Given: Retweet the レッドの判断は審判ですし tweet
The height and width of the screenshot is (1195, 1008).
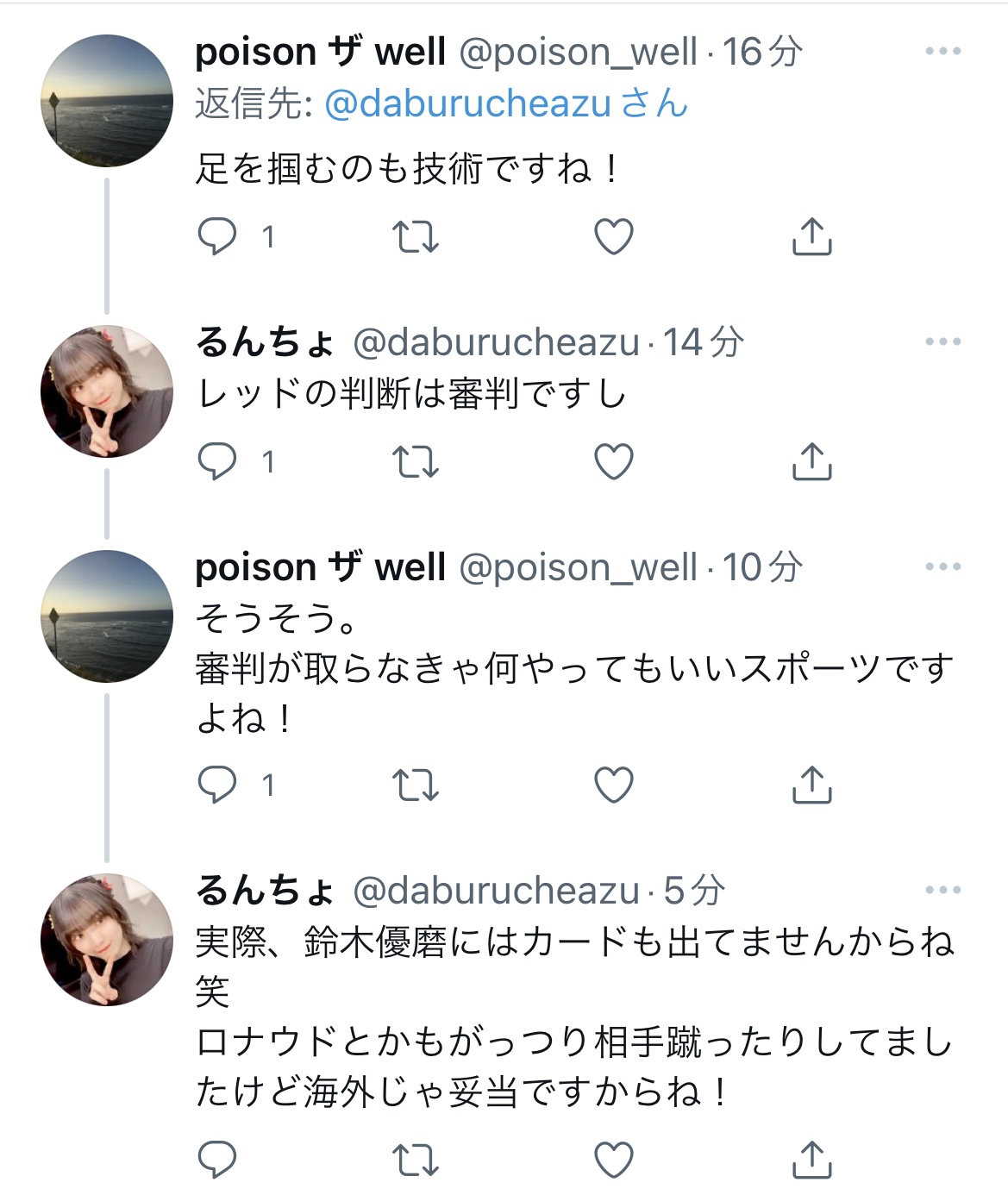Looking at the screenshot, I should point(416,461).
